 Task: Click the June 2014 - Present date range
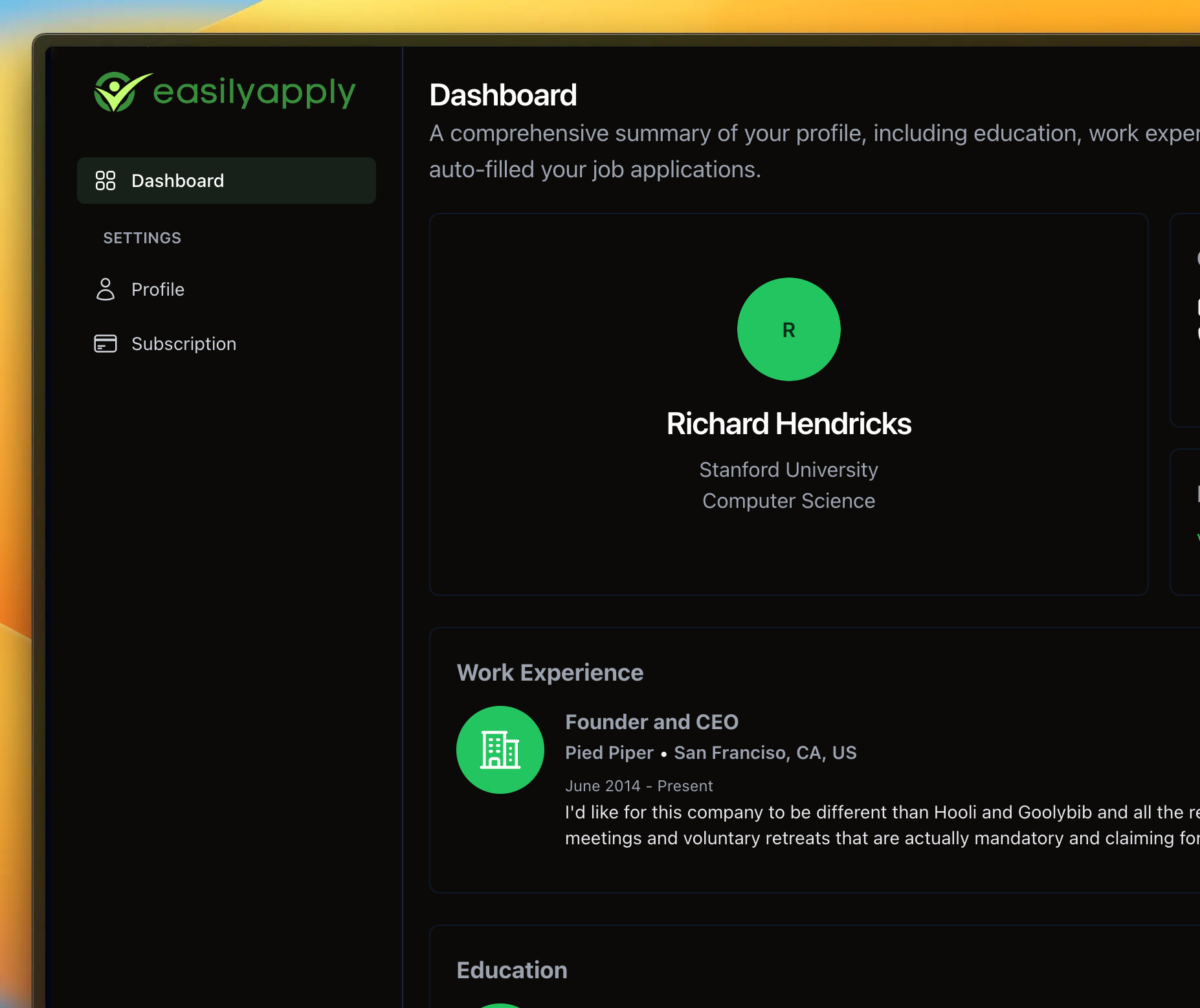pyautogui.click(x=638, y=786)
